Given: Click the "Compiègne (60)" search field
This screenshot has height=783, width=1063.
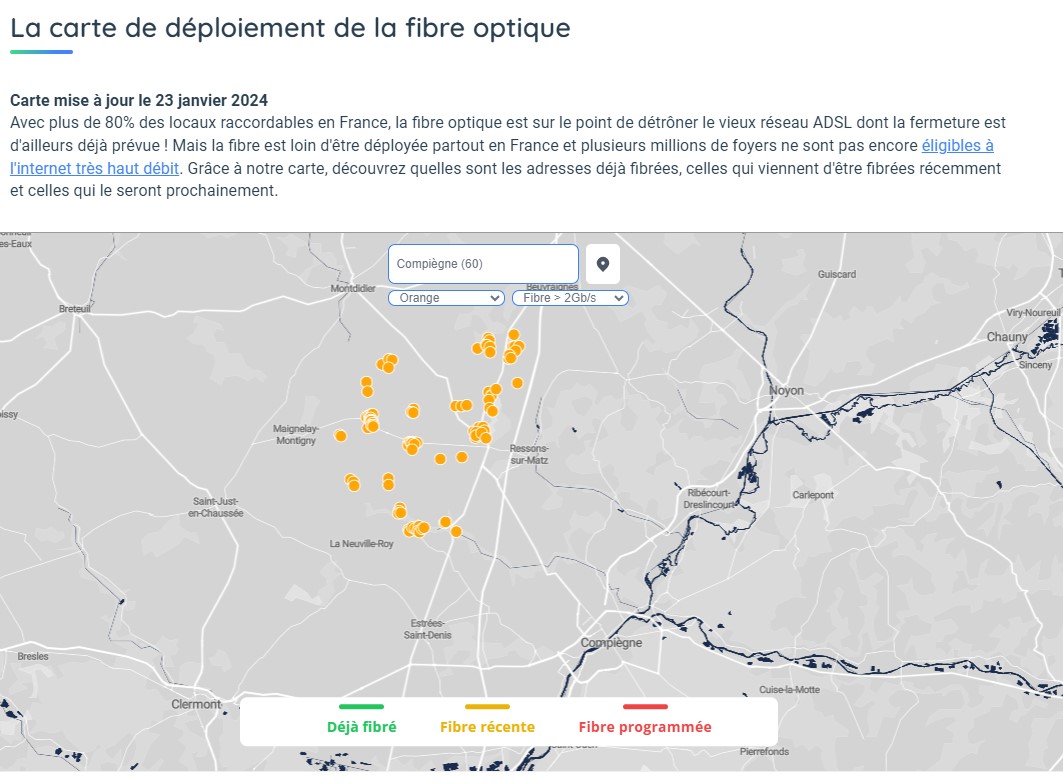Looking at the screenshot, I should (x=482, y=264).
